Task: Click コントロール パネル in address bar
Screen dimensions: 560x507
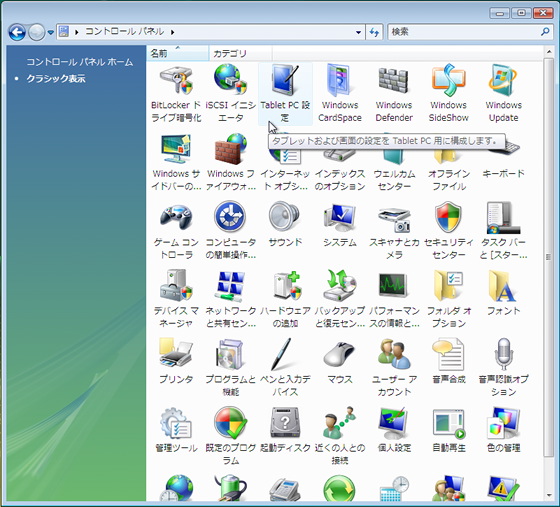Action: pyautogui.click(x=124, y=32)
